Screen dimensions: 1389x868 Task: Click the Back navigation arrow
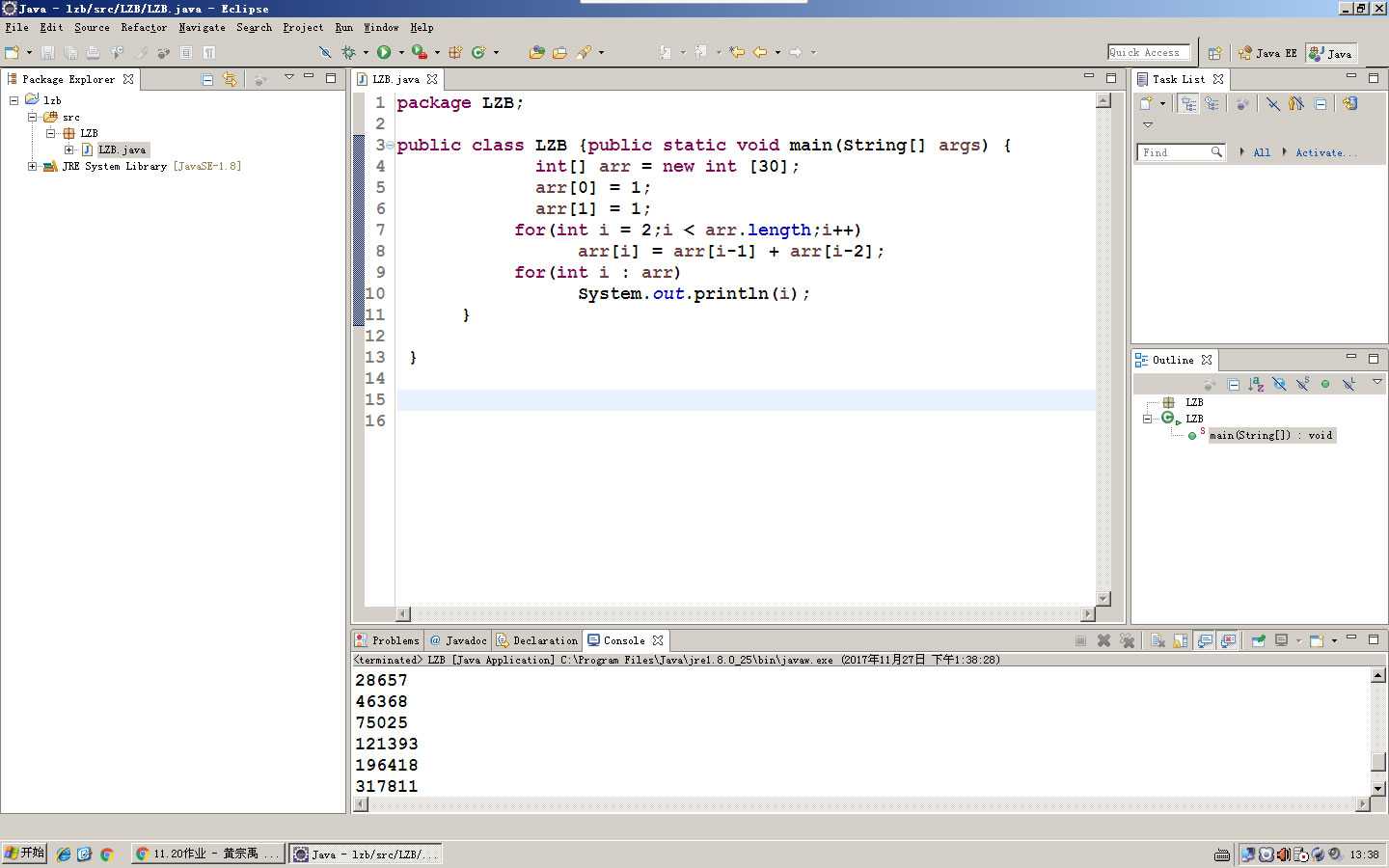tap(760, 52)
